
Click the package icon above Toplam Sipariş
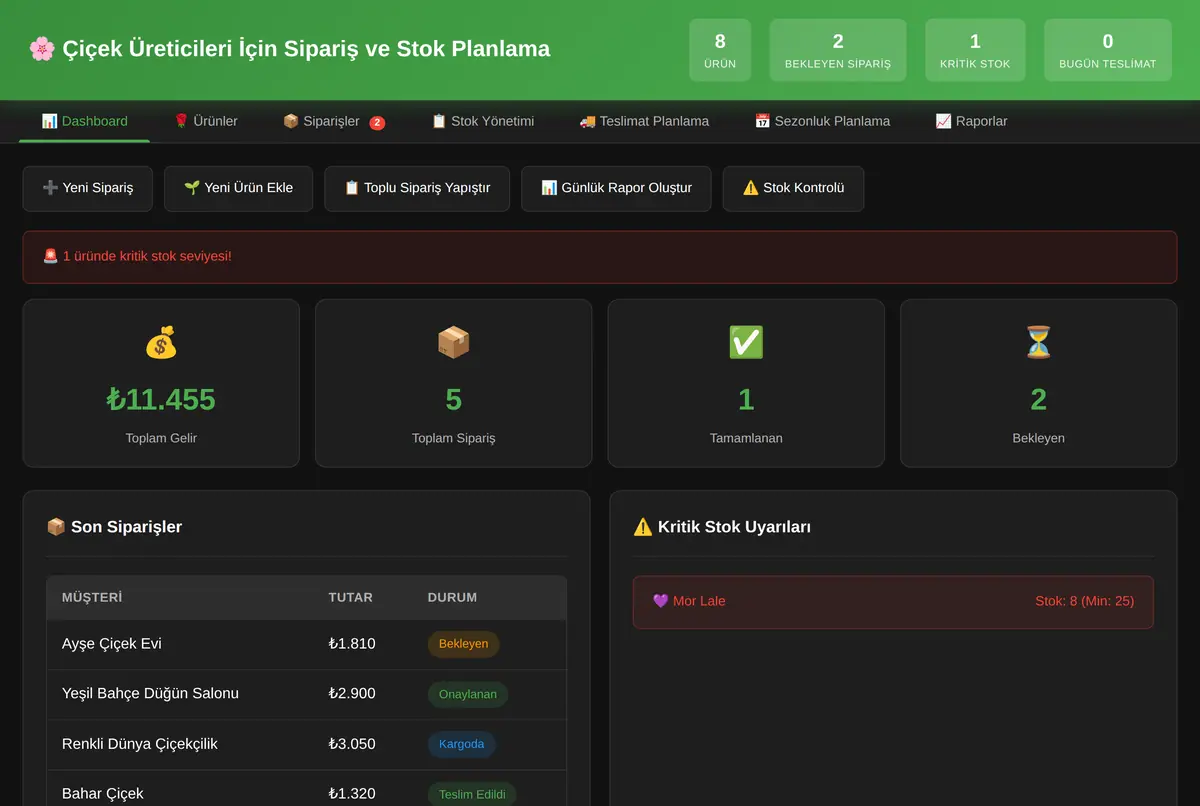pyautogui.click(x=454, y=343)
